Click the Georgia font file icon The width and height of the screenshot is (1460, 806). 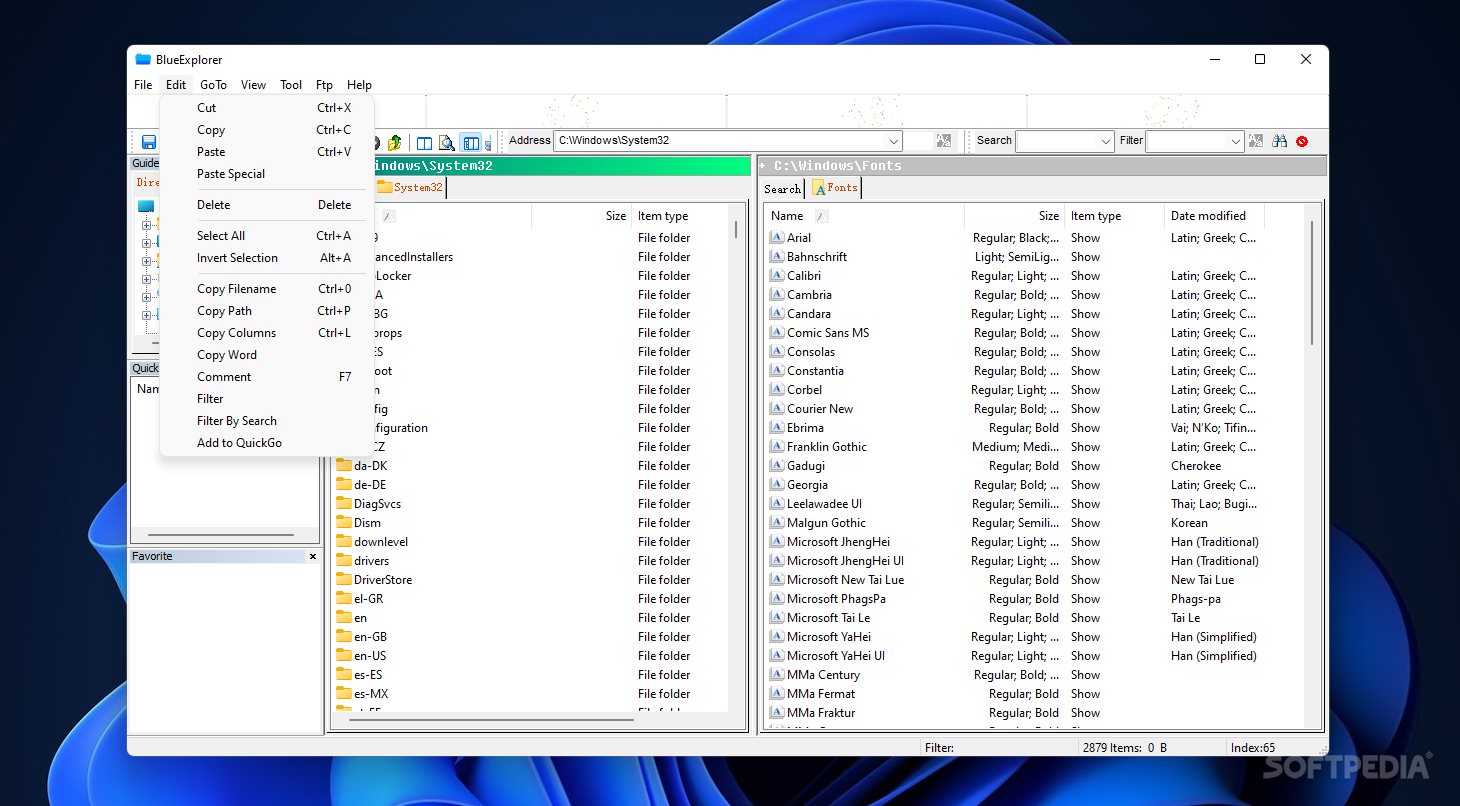click(776, 485)
